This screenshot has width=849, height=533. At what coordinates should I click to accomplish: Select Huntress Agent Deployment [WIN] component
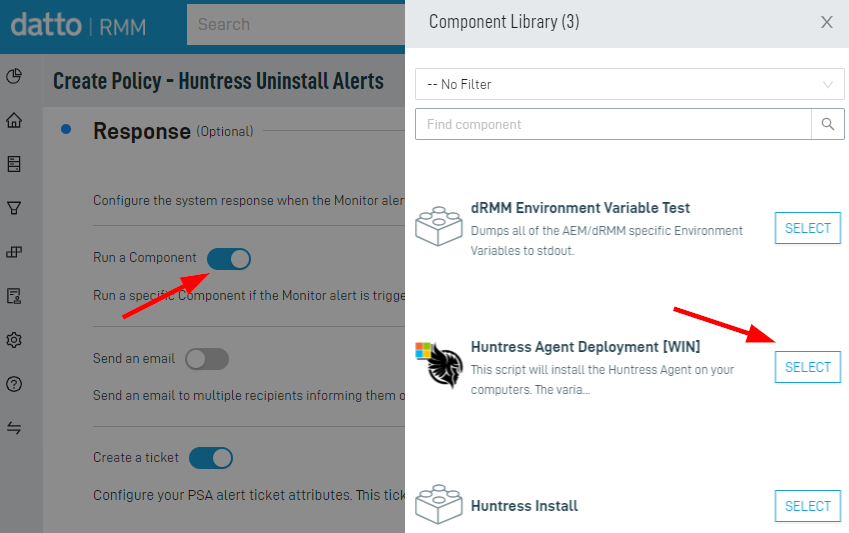(x=807, y=367)
